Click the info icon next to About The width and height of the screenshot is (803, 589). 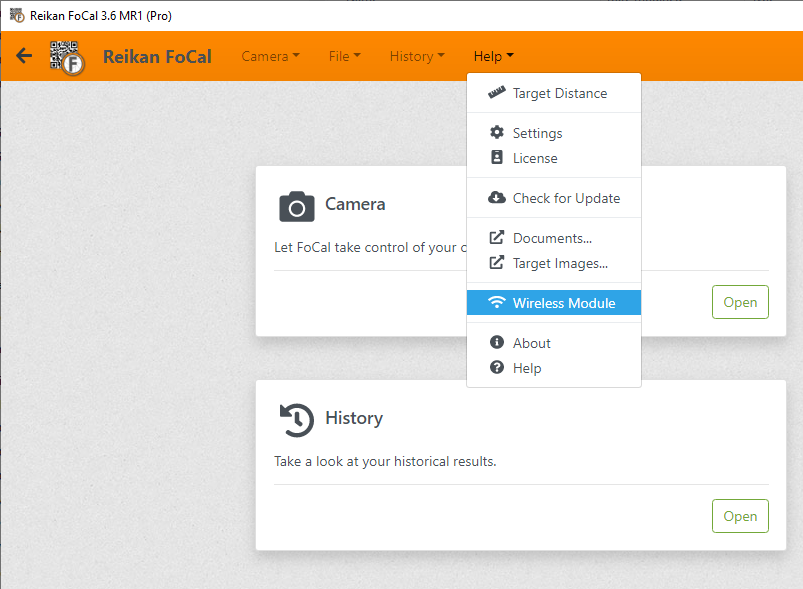coord(496,343)
